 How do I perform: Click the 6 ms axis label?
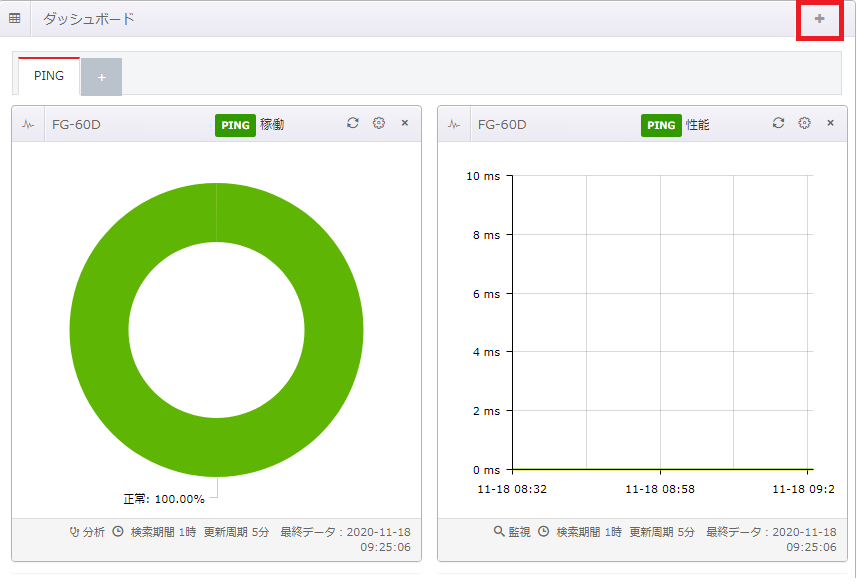pos(486,294)
